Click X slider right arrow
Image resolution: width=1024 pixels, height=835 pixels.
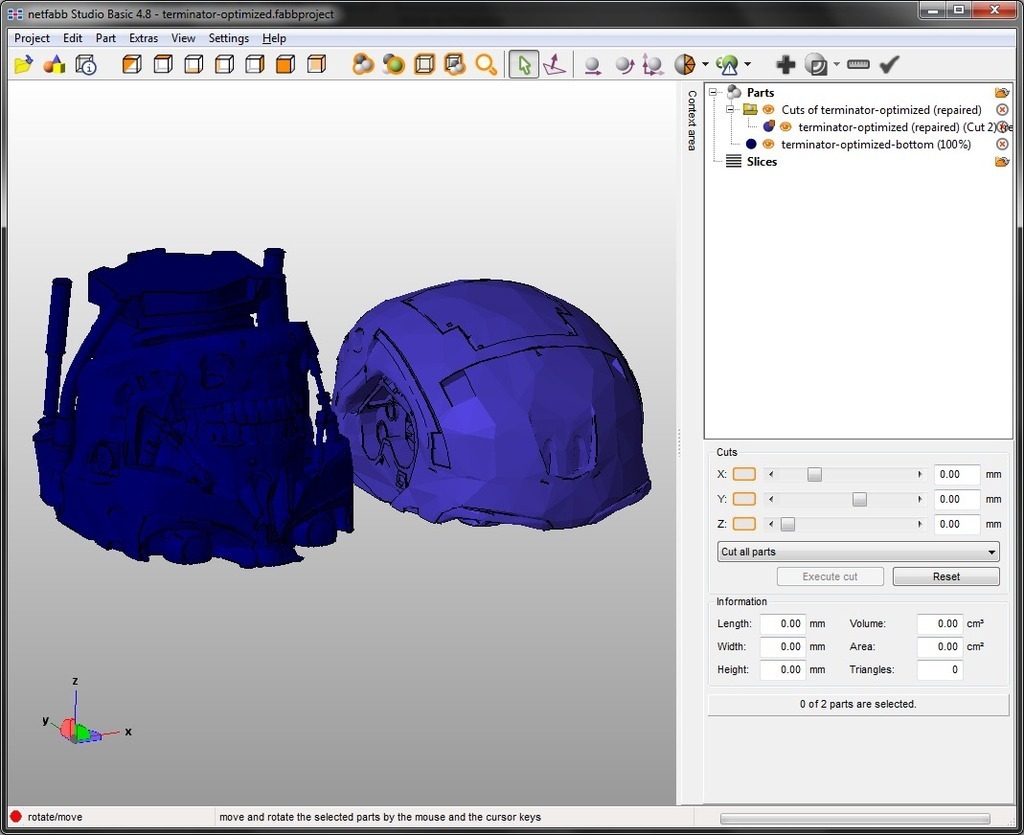click(x=920, y=474)
